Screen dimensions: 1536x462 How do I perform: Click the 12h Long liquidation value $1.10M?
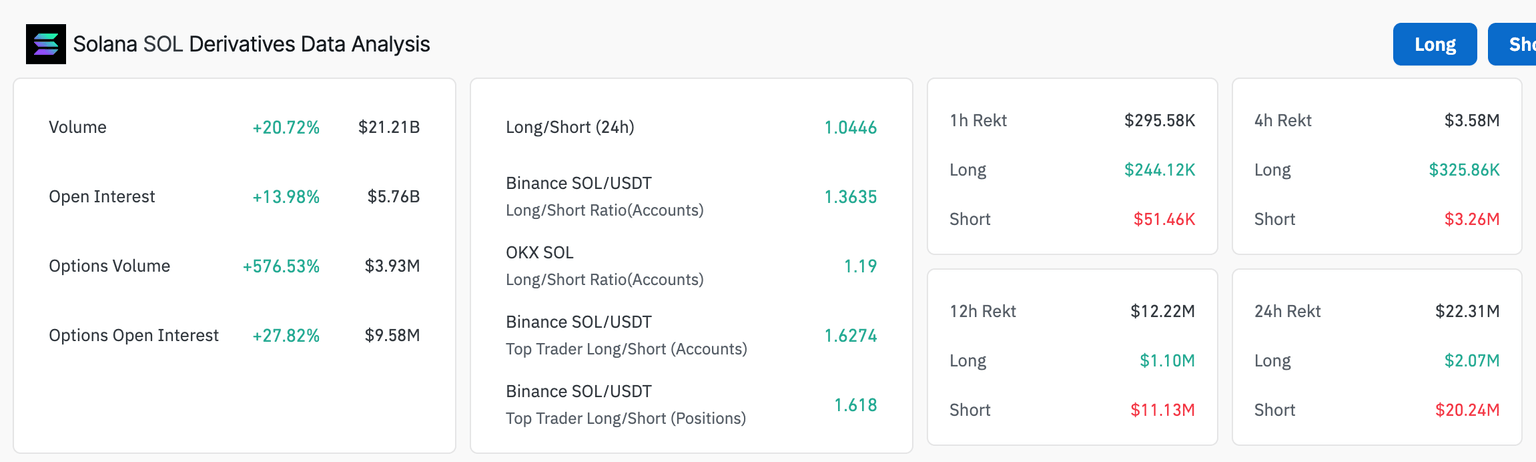1167,360
